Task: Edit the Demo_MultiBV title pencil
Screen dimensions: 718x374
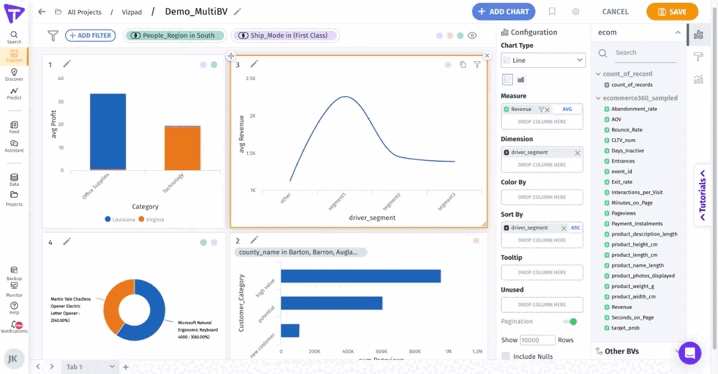Action: click(237, 12)
